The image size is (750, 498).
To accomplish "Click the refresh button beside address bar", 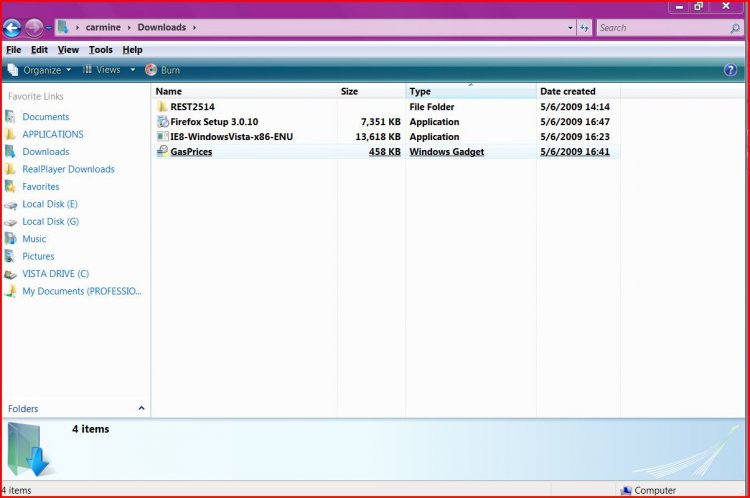I will coord(584,28).
